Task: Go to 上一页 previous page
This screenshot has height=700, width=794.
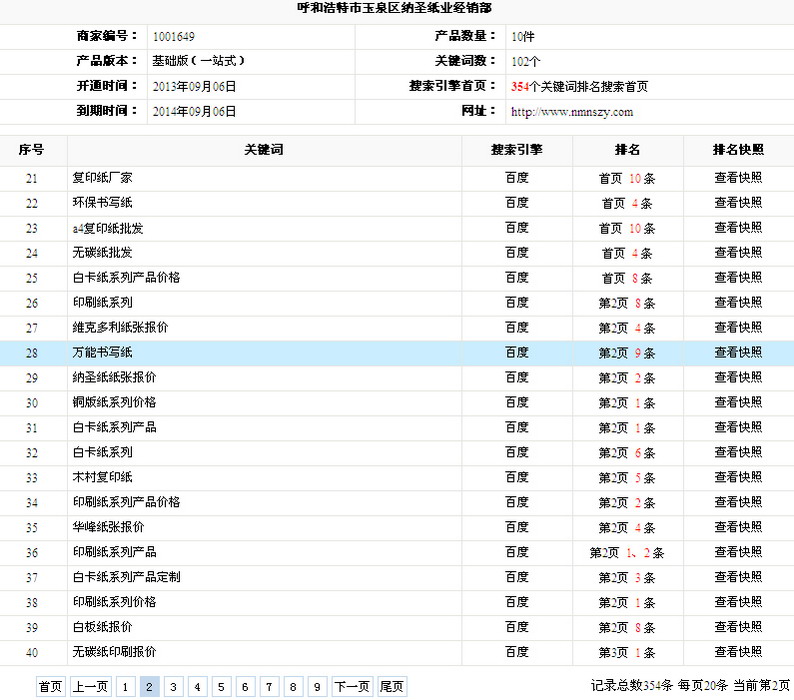Action: (91, 686)
